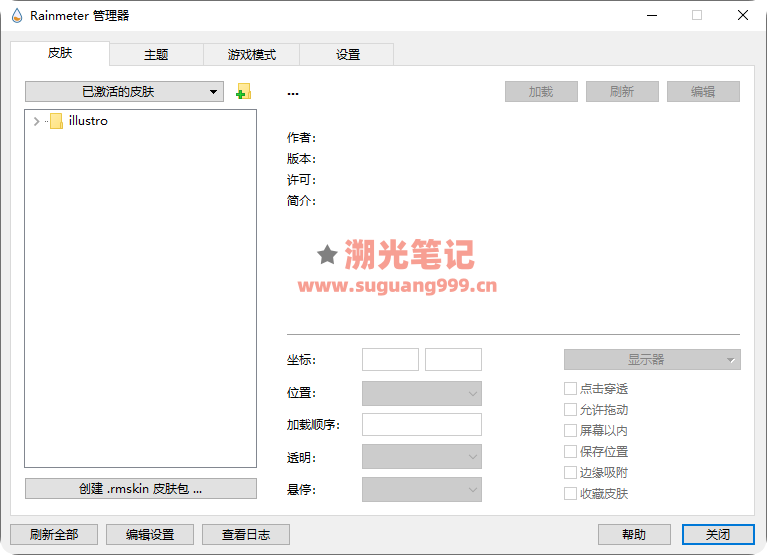Select illustro in the skin tree
The height and width of the screenshot is (555, 767).
(88, 121)
